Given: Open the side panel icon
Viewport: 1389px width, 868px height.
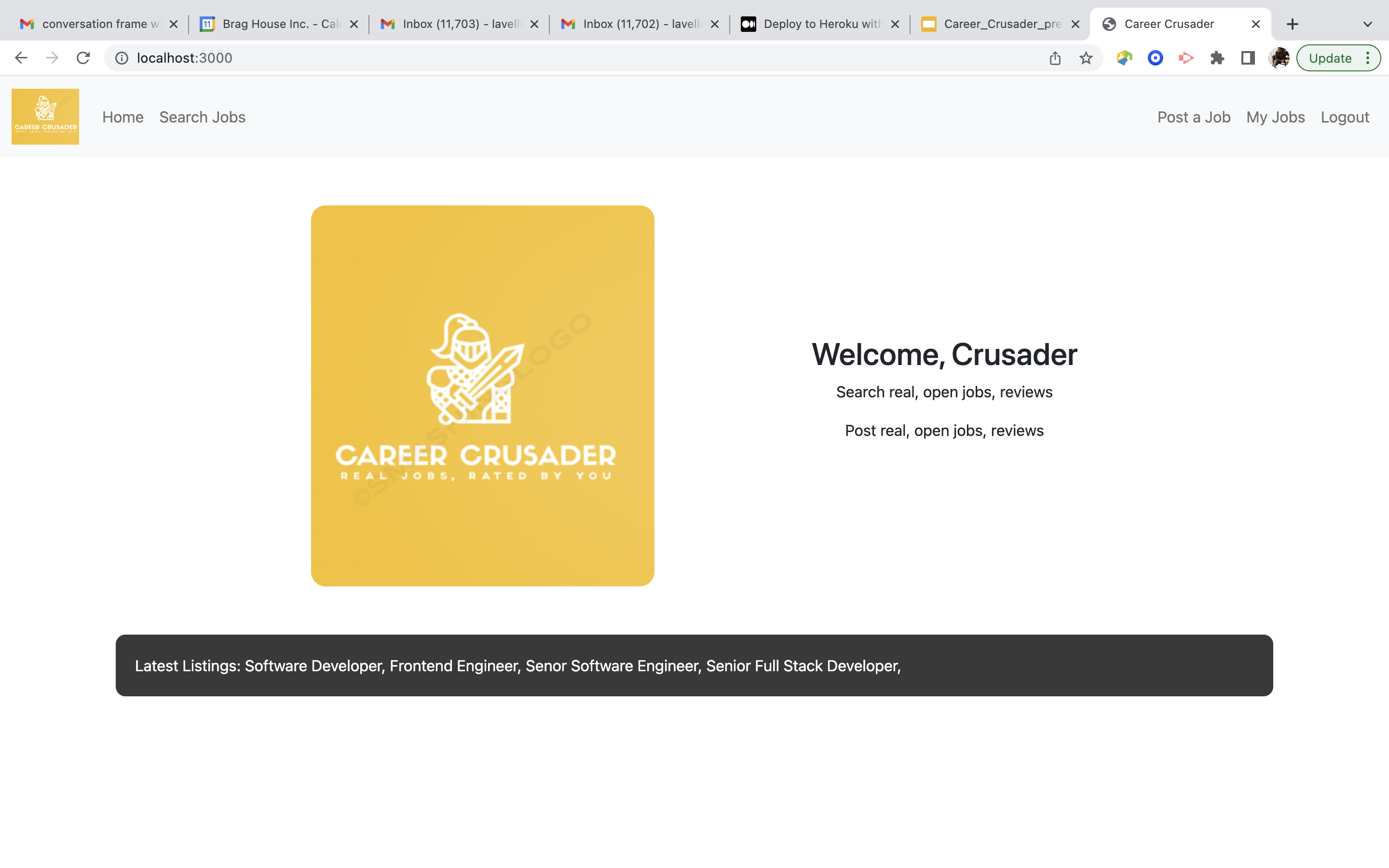Looking at the screenshot, I should click(1248, 57).
